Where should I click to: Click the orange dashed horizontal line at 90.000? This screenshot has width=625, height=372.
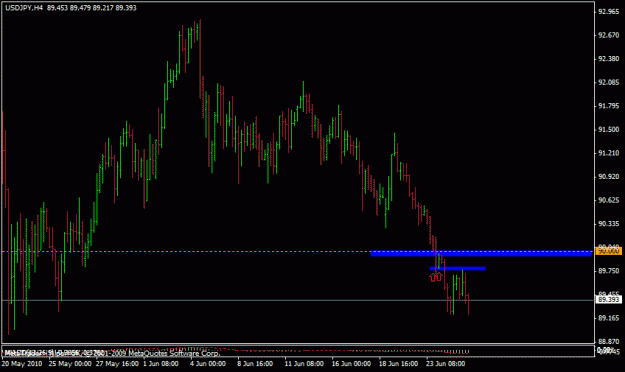186,252
